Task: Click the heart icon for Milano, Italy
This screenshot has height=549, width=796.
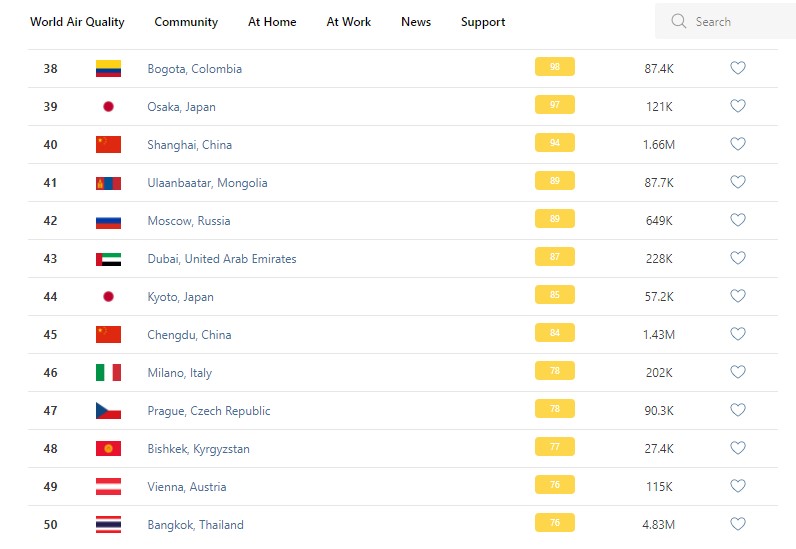Action: pos(738,372)
